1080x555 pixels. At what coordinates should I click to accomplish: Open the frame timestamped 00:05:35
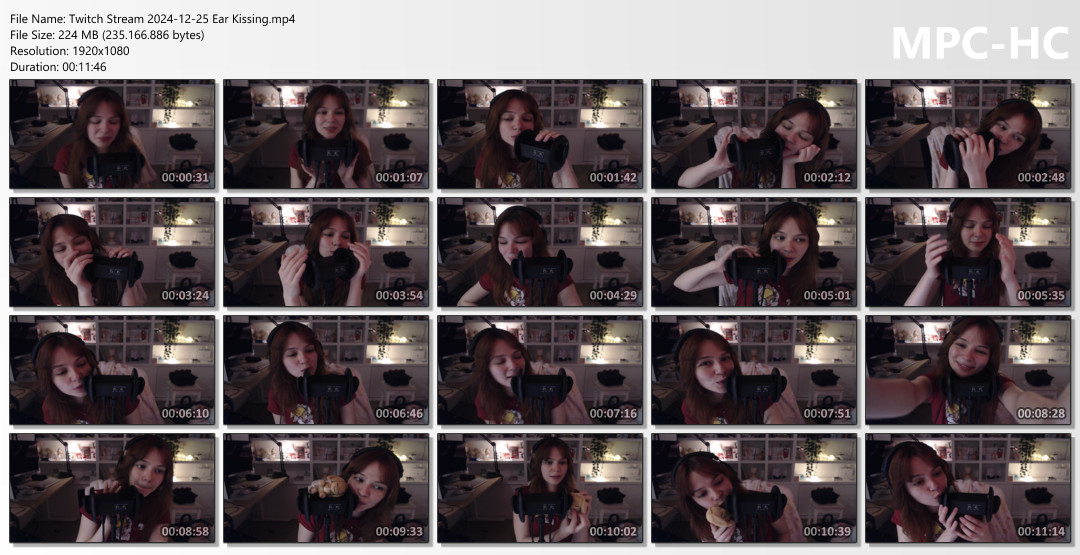(968, 252)
